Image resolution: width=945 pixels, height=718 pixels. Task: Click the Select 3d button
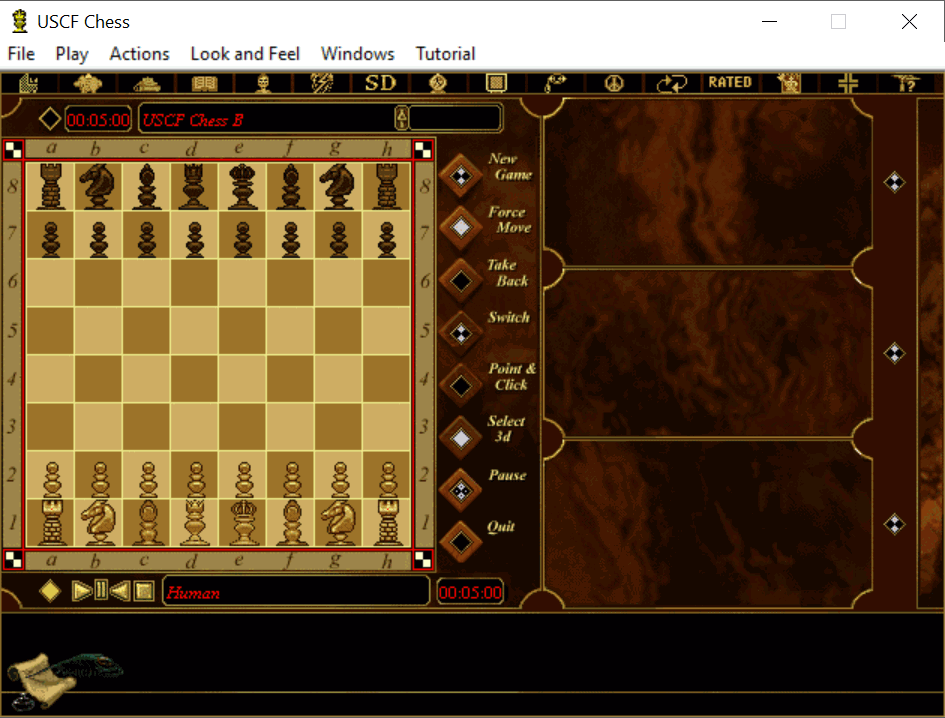click(x=461, y=438)
